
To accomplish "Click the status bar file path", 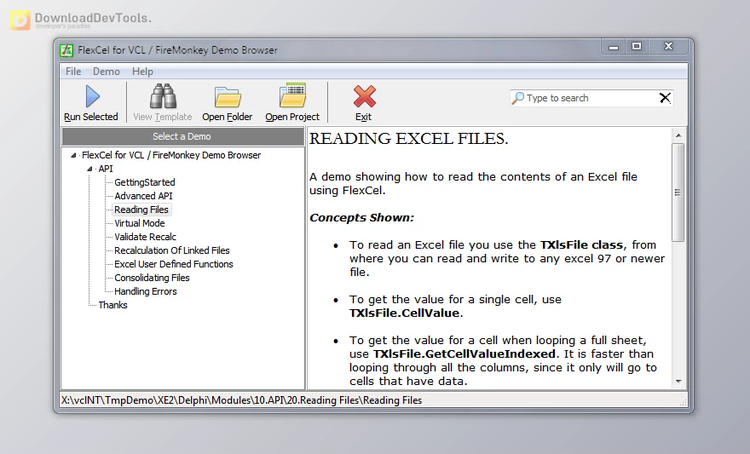I will click(x=242, y=400).
